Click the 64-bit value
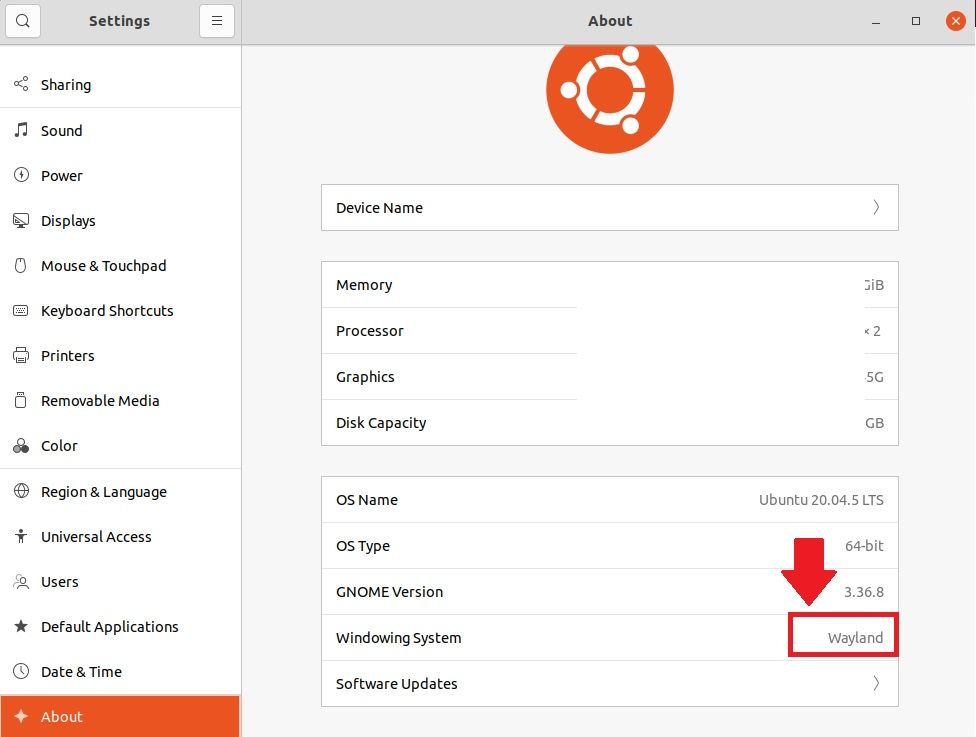The image size is (976, 737). (864, 546)
